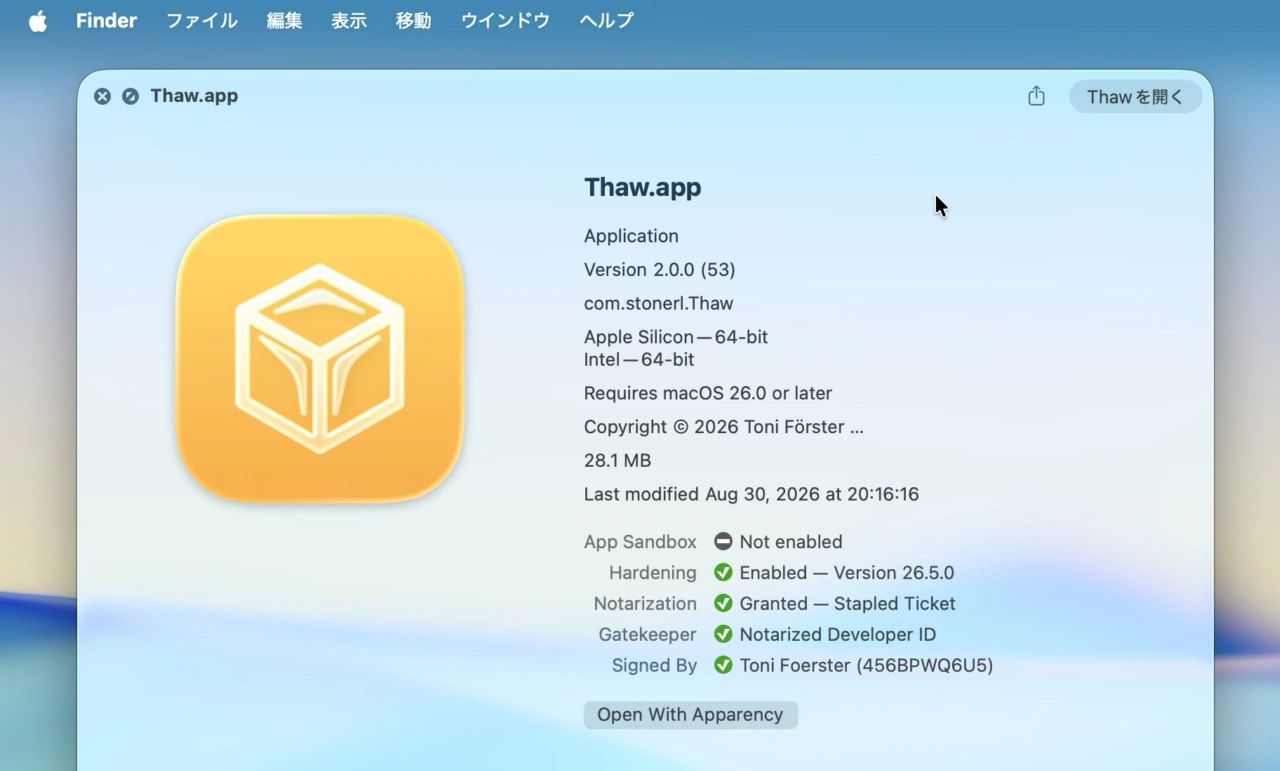Click the Not enabled sandbox value
1280x771 pixels.
[x=791, y=542]
